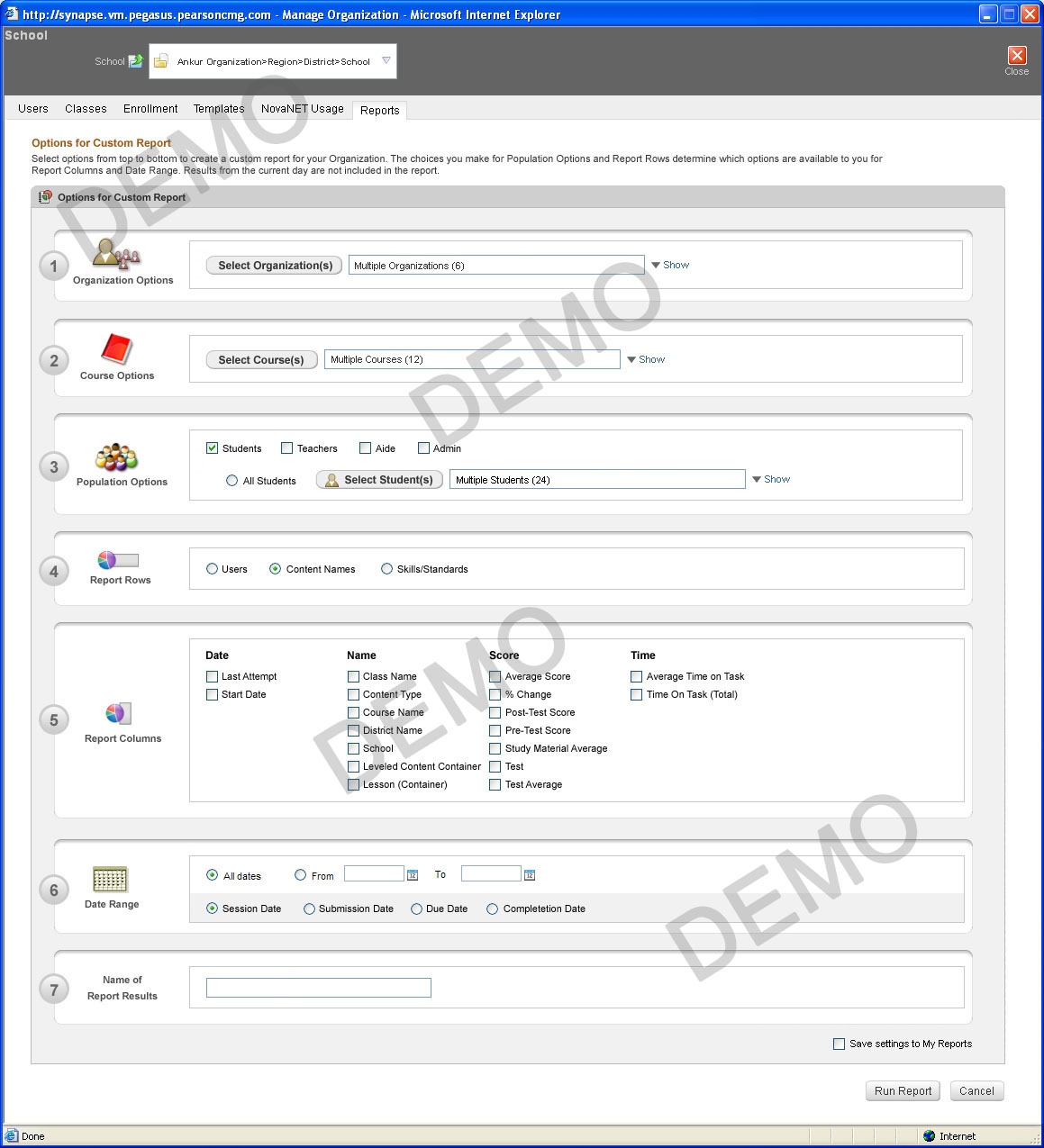The width and height of the screenshot is (1044, 1148).
Task: Click the Select Course(s) button
Action: pyautogui.click(x=261, y=360)
